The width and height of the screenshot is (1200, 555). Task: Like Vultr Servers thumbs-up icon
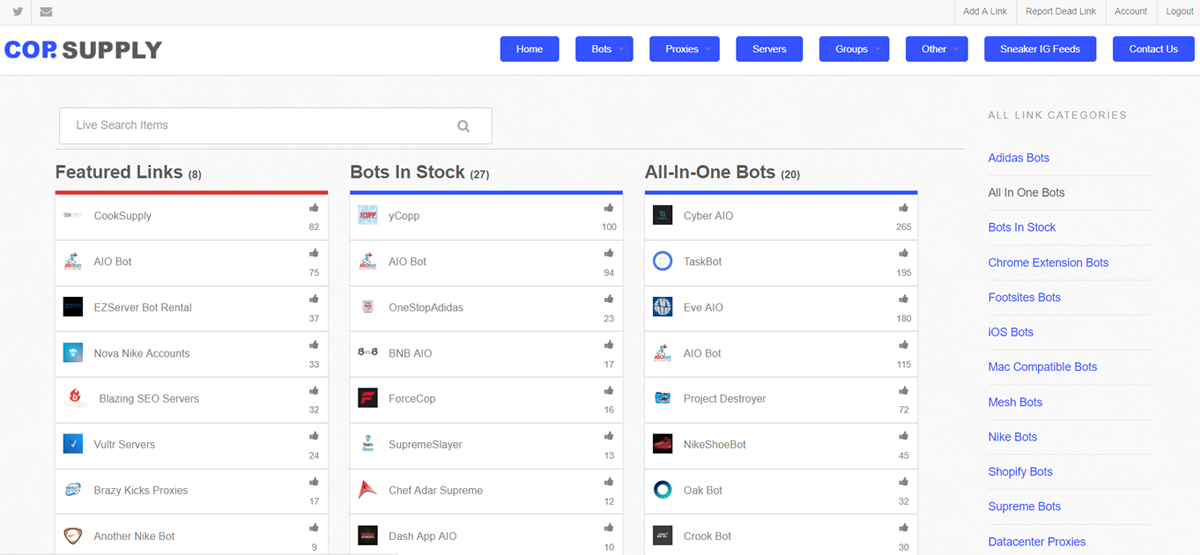pos(314,436)
